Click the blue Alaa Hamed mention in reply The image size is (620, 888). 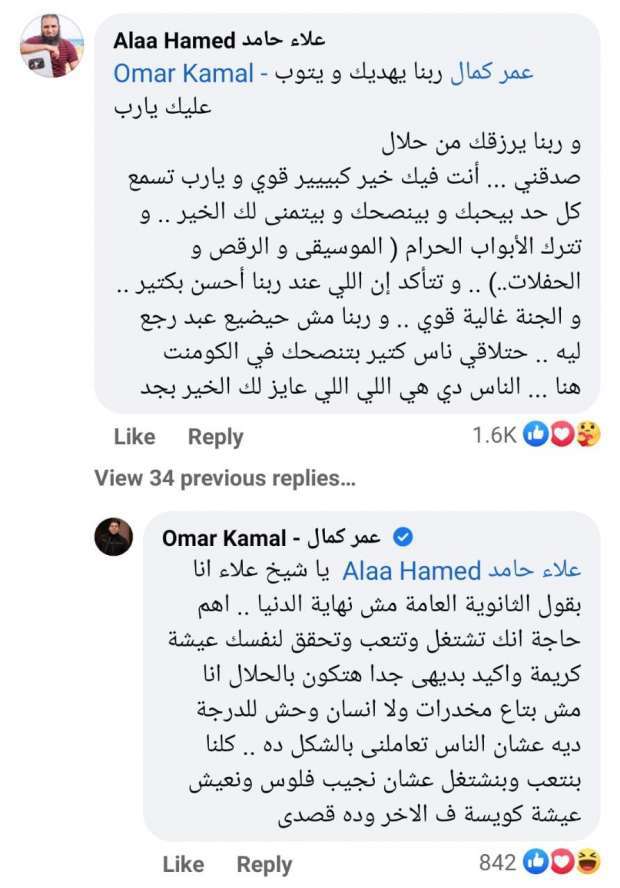[461, 571]
